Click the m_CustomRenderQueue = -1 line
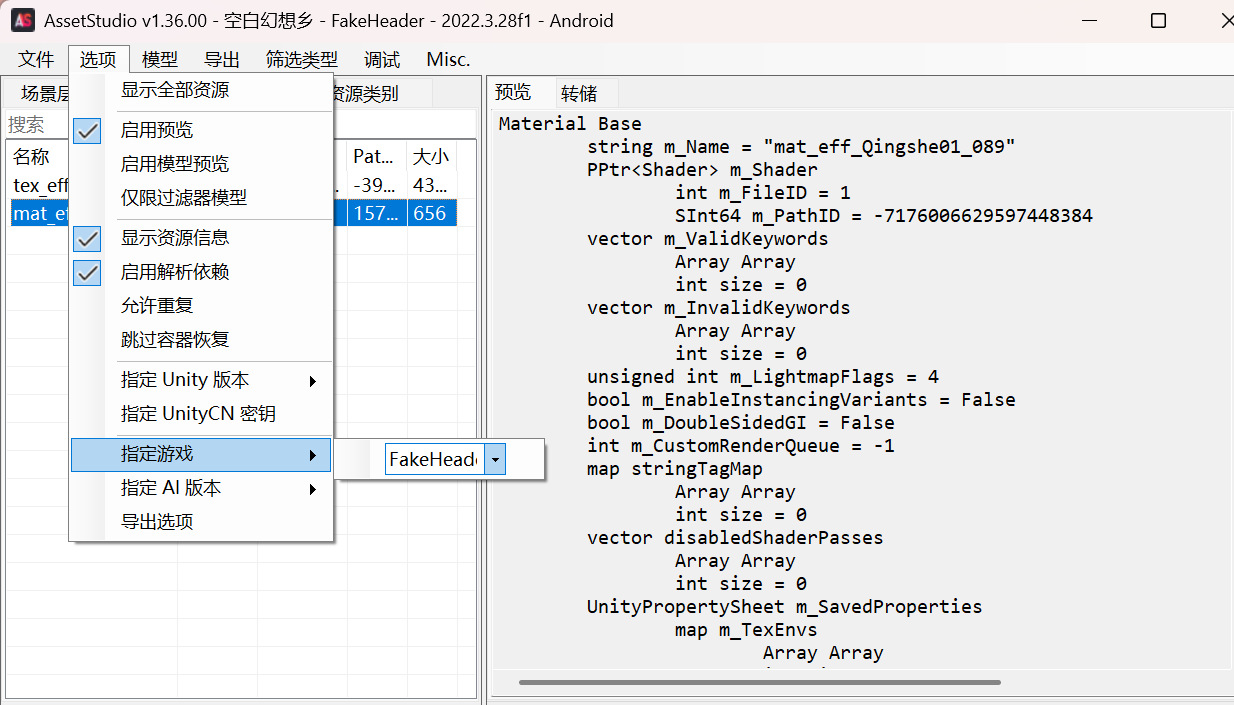The height and width of the screenshot is (705, 1234). coord(741,446)
